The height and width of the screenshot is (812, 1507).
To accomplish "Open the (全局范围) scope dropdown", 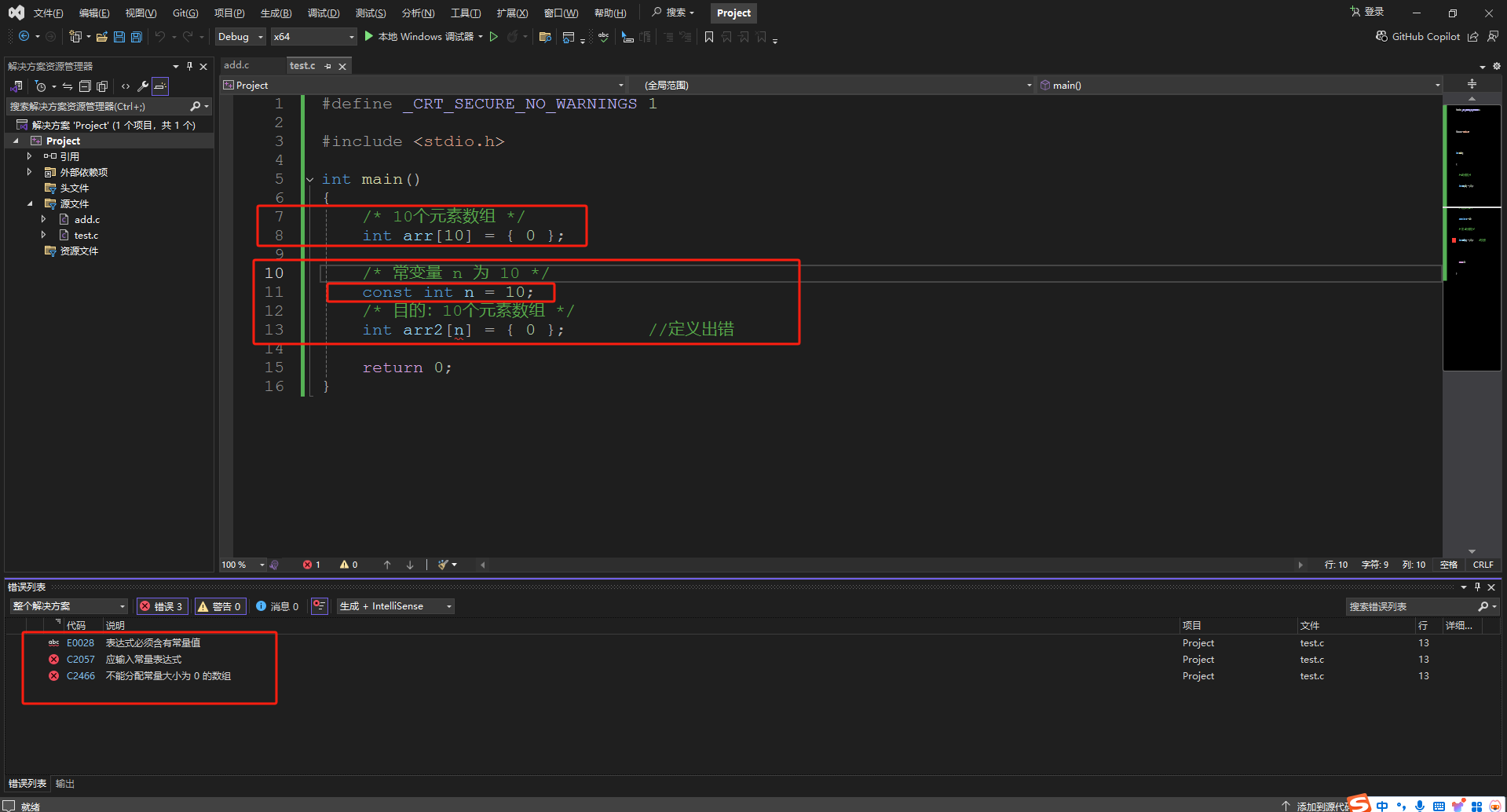I will (838, 85).
